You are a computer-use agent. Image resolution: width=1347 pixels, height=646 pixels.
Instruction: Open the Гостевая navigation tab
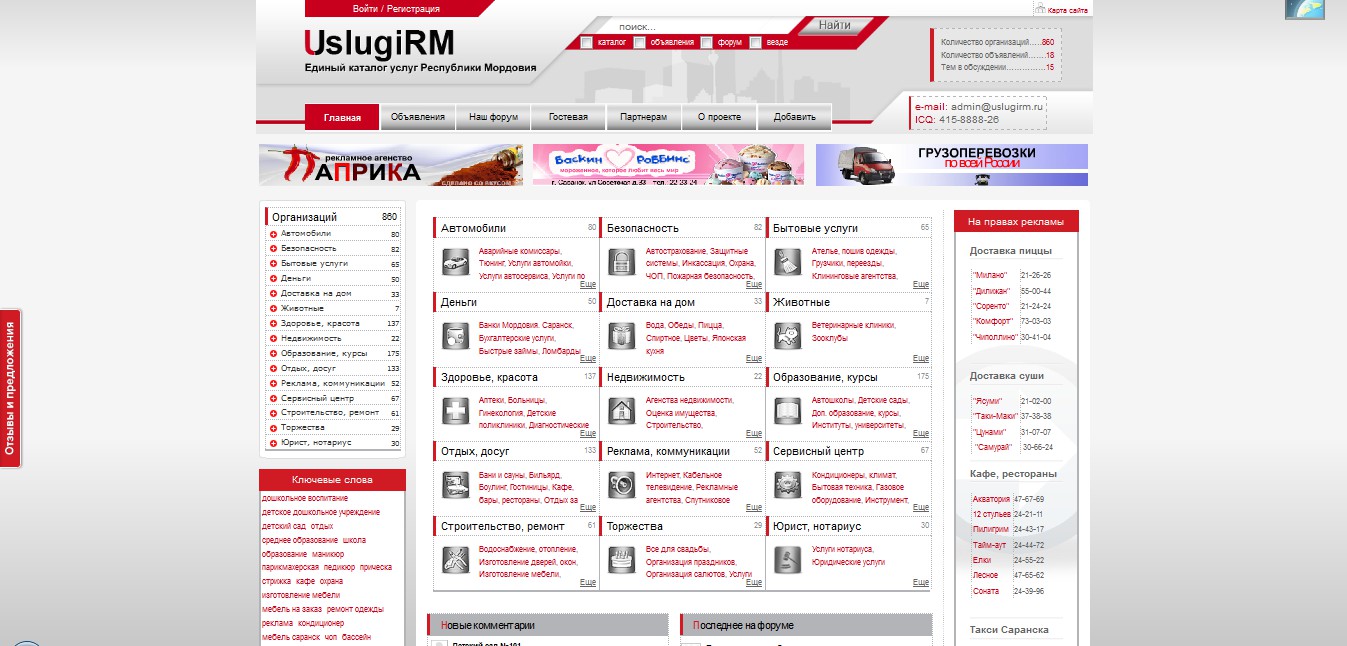pos(568,117)
